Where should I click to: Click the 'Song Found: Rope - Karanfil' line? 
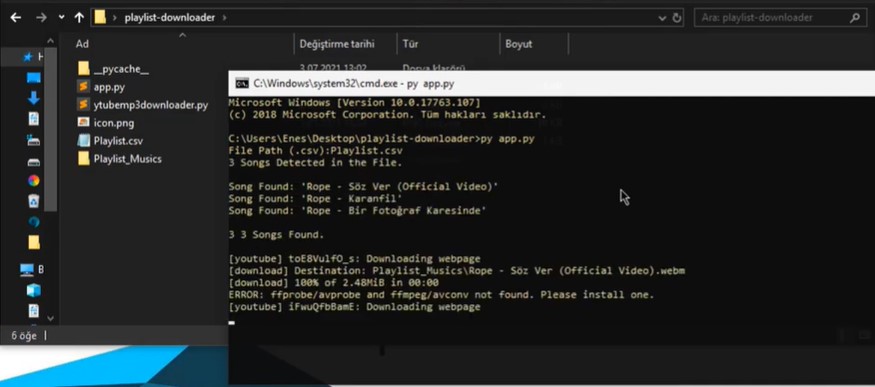pos(315,199)
